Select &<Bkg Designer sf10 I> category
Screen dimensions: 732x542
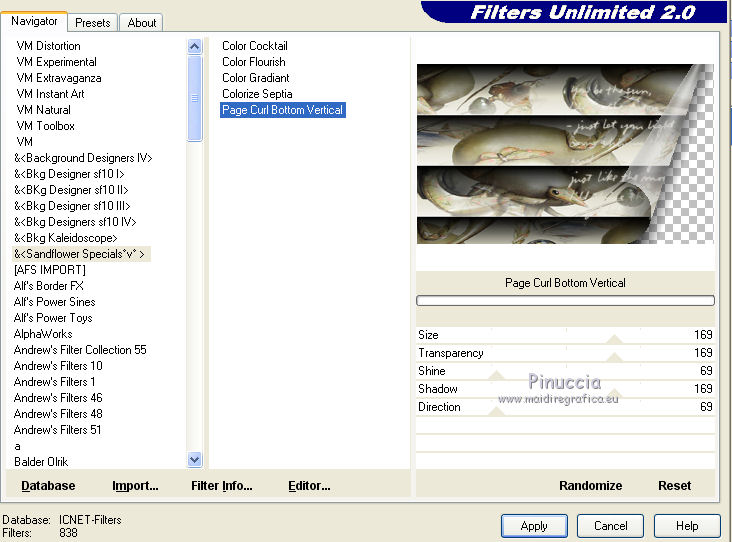pyautogui.click(x=69, y=174)
